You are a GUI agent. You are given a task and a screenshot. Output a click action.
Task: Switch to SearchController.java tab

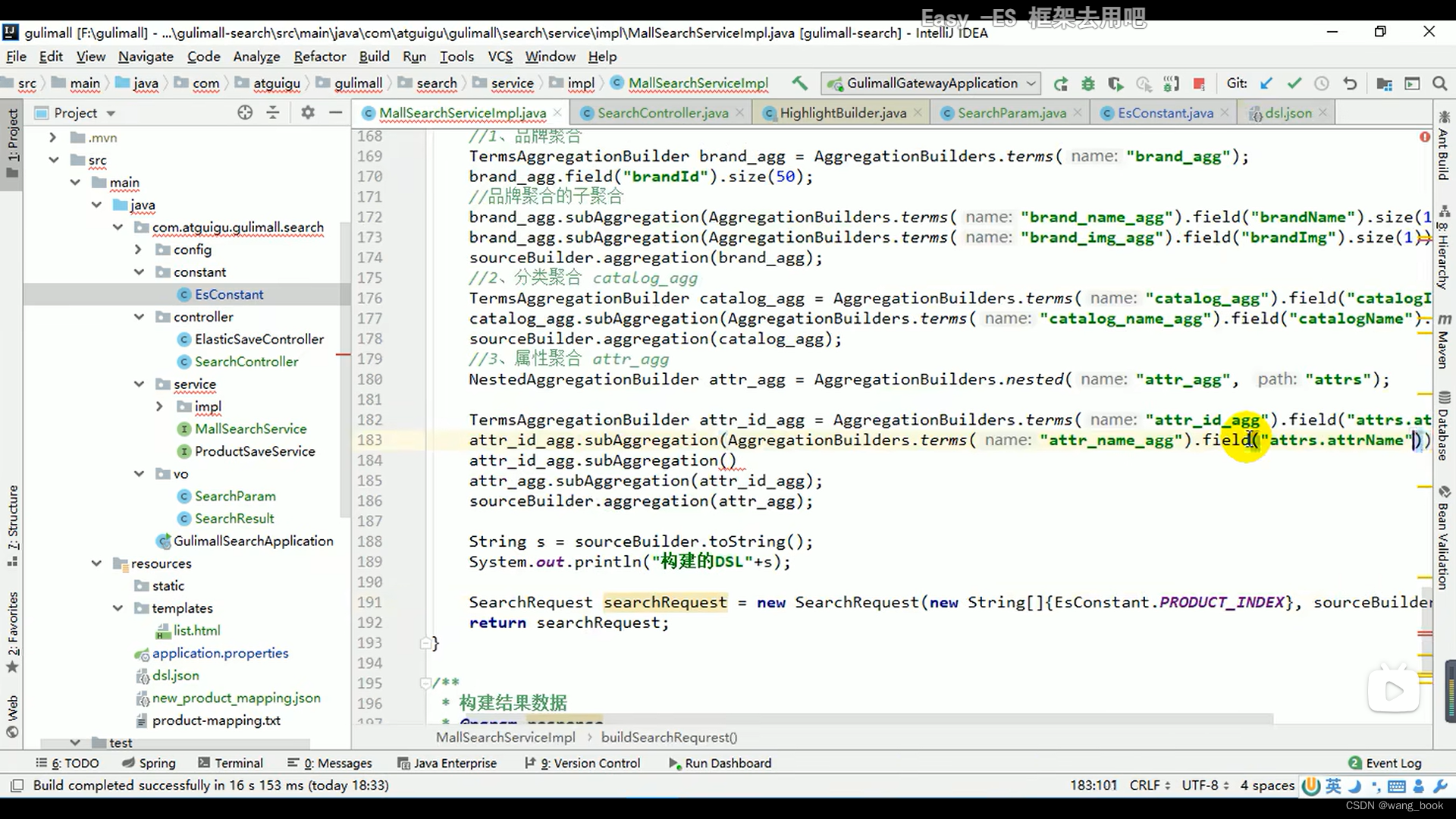[662, 113]
